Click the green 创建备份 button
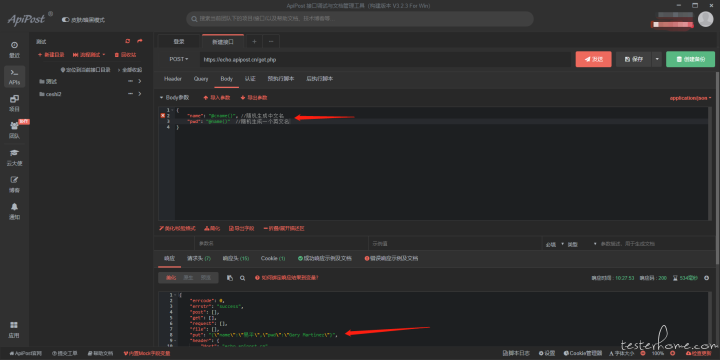720x360 pixels. [x=691, y=59]
